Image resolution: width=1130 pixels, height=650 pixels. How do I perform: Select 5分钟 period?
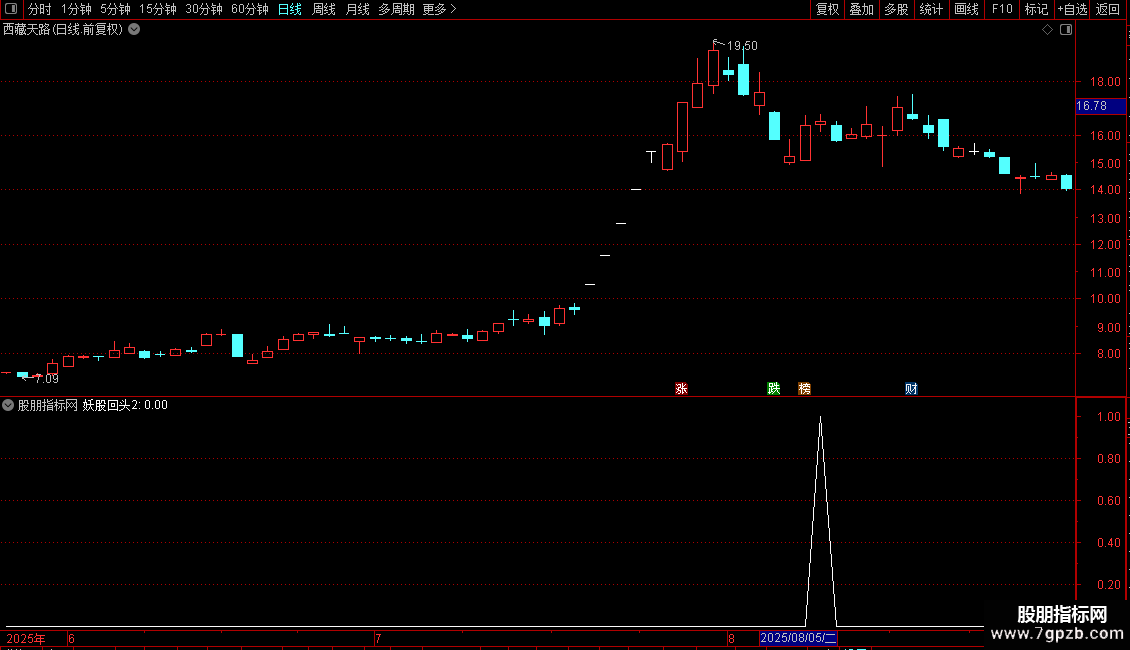pos(115,9)
